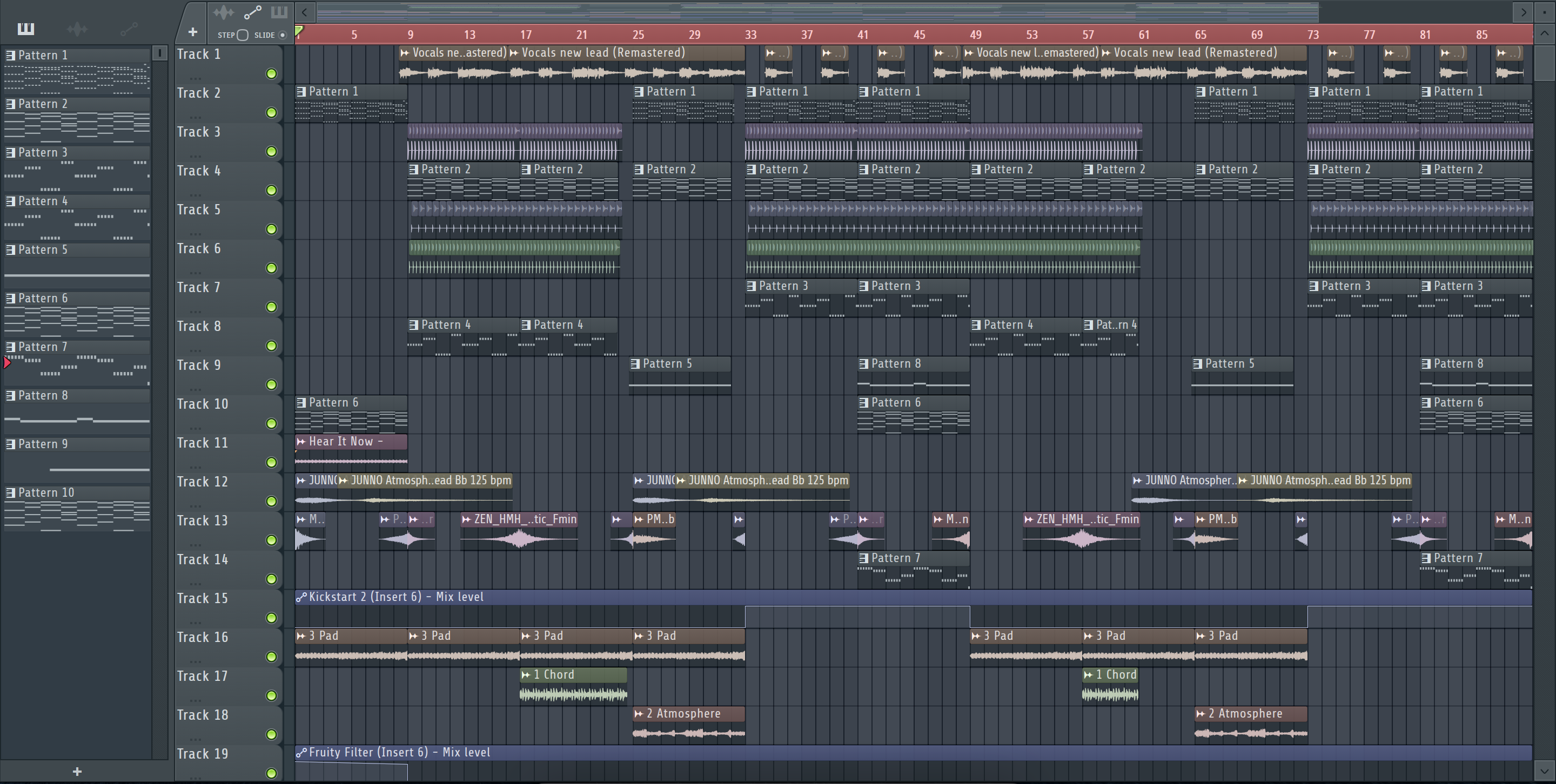Screen dimensions: 1556x784
Task: Click the green playhead marker at bar 1
Action: pos(299,30)
